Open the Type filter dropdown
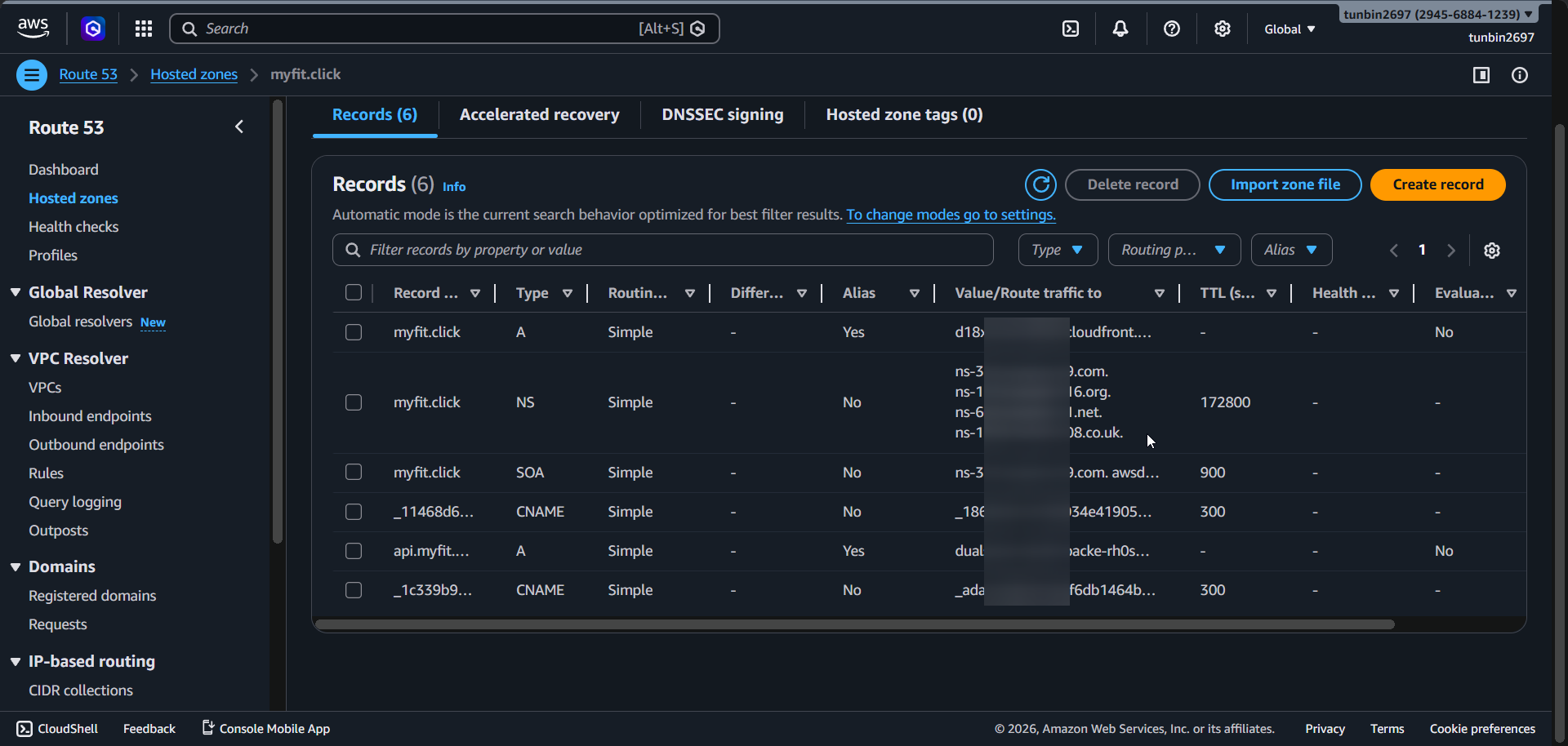 tap(1057, 250)
